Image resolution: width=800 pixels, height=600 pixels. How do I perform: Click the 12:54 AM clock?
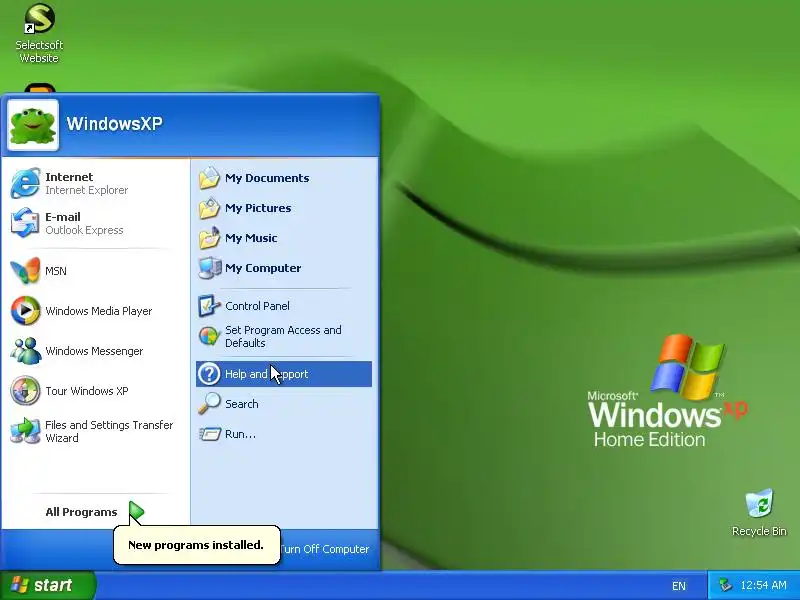click(x=763, y=585)
